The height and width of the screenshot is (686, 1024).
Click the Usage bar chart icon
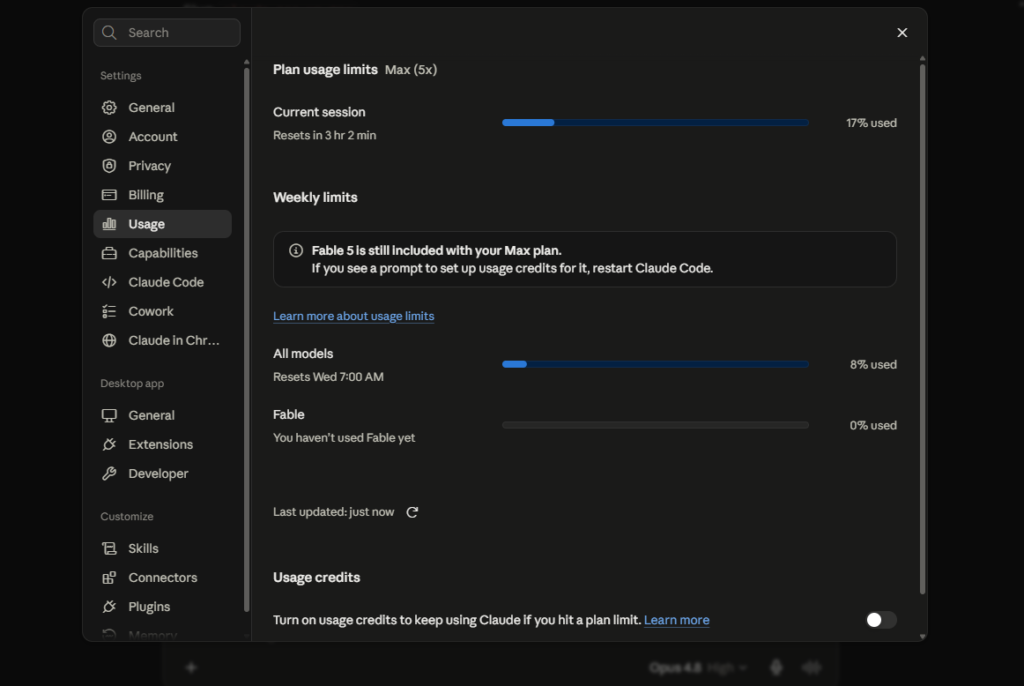point(109,223)
